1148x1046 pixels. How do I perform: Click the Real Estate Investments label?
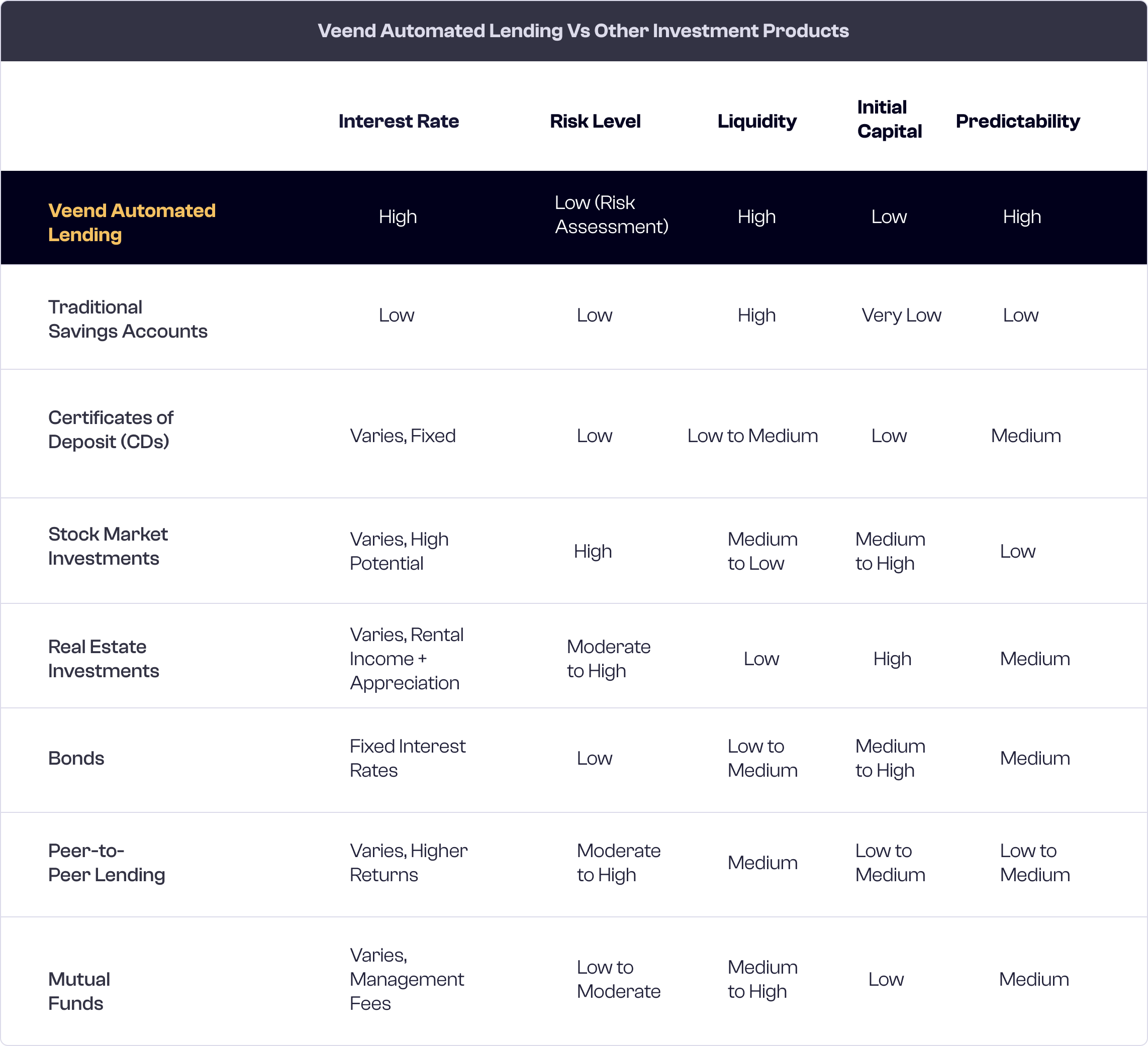pos(103,659)
